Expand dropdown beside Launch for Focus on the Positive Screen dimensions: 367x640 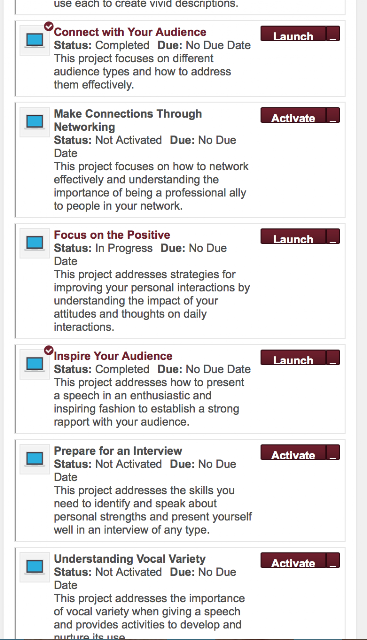[x=333, y=236]
